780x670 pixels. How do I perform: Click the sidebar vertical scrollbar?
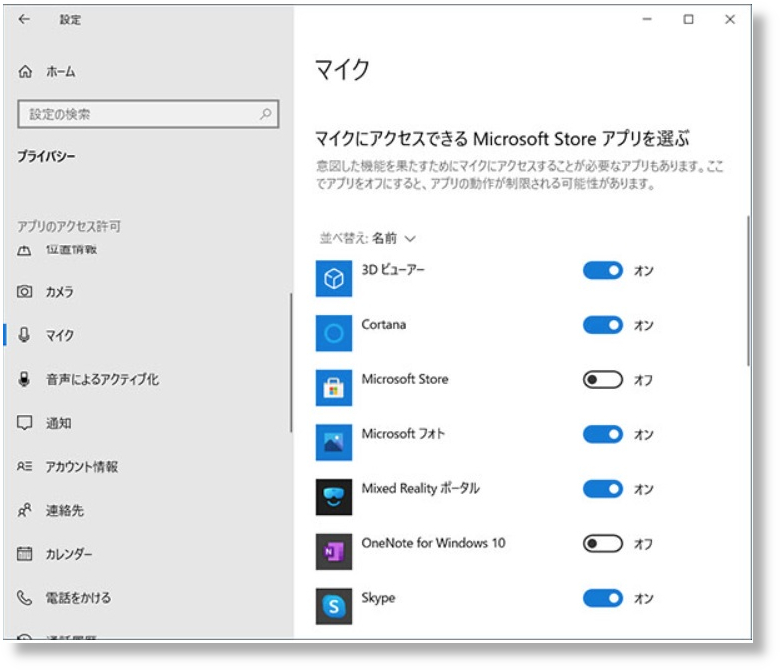(291, 363)
